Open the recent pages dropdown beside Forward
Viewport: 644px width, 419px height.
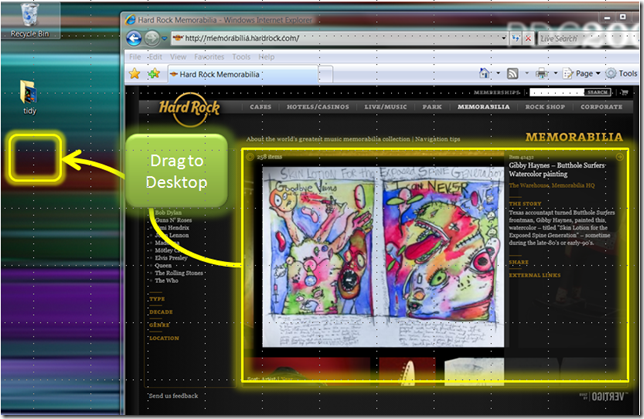coord(164,39)
